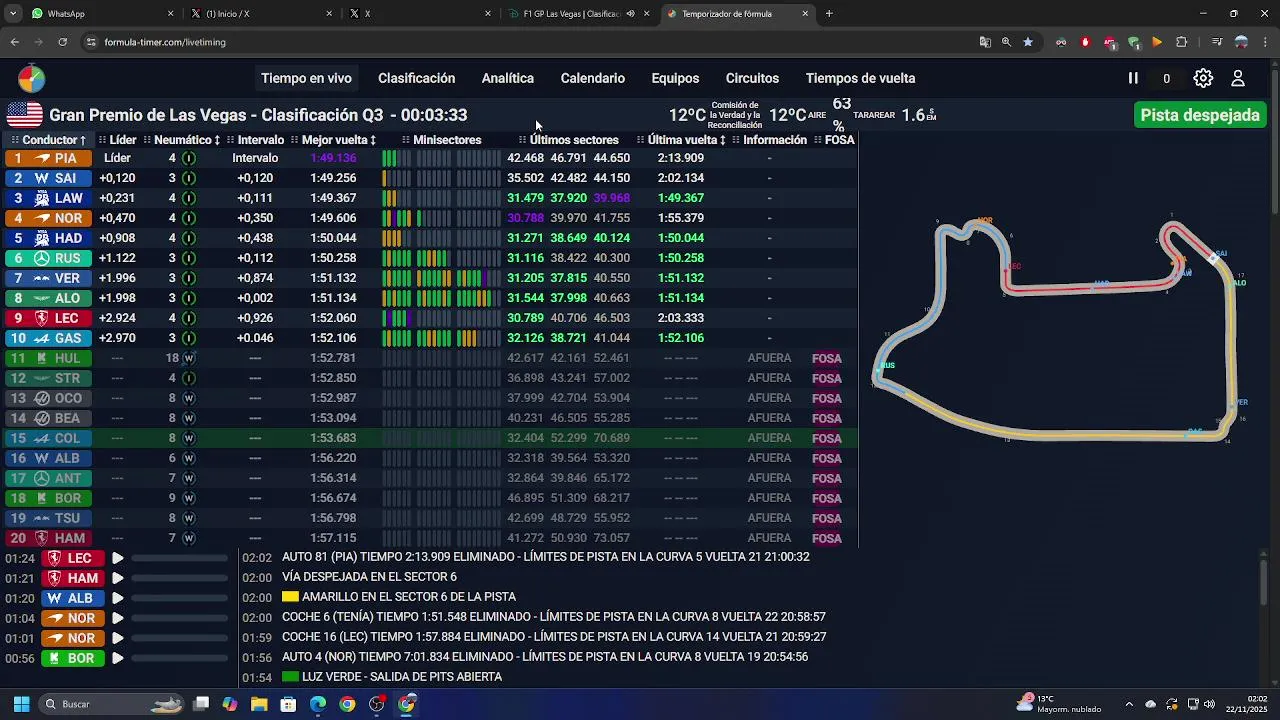Click the delay counter field showing 0

tap(1166, 78)
